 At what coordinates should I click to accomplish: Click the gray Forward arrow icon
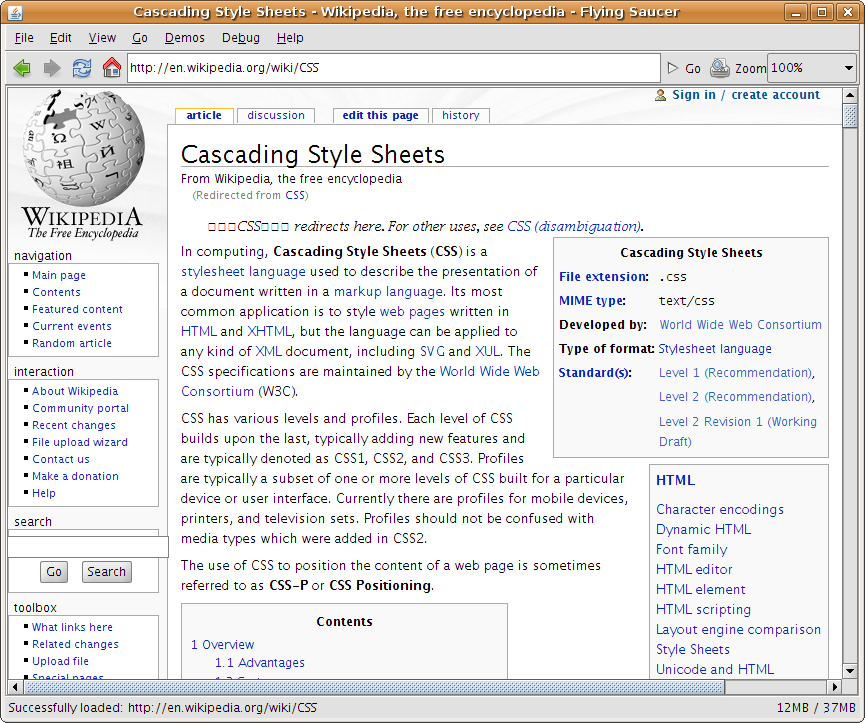click(52, 68)
